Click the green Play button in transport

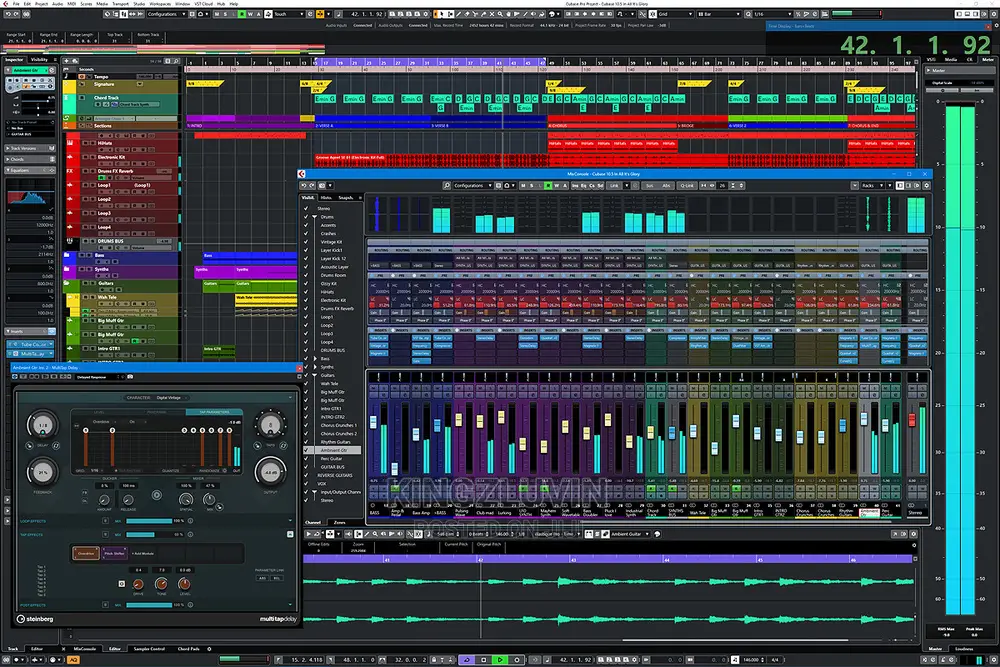[500, 660]
